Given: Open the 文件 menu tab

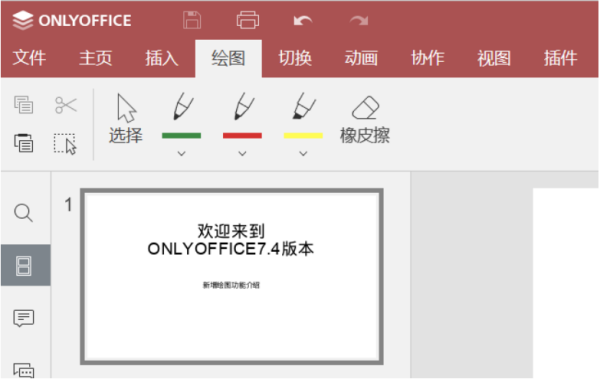Looking at the screenshot, I should (29, 58).
